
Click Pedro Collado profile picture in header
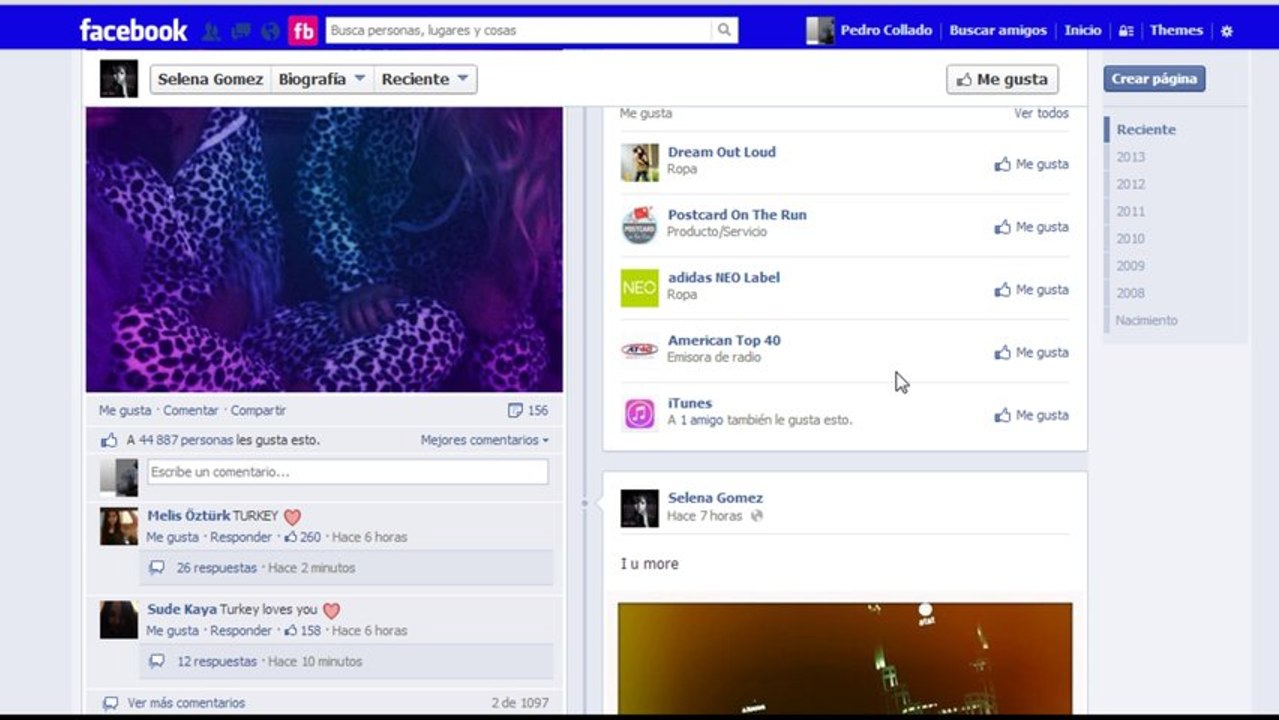820,31
